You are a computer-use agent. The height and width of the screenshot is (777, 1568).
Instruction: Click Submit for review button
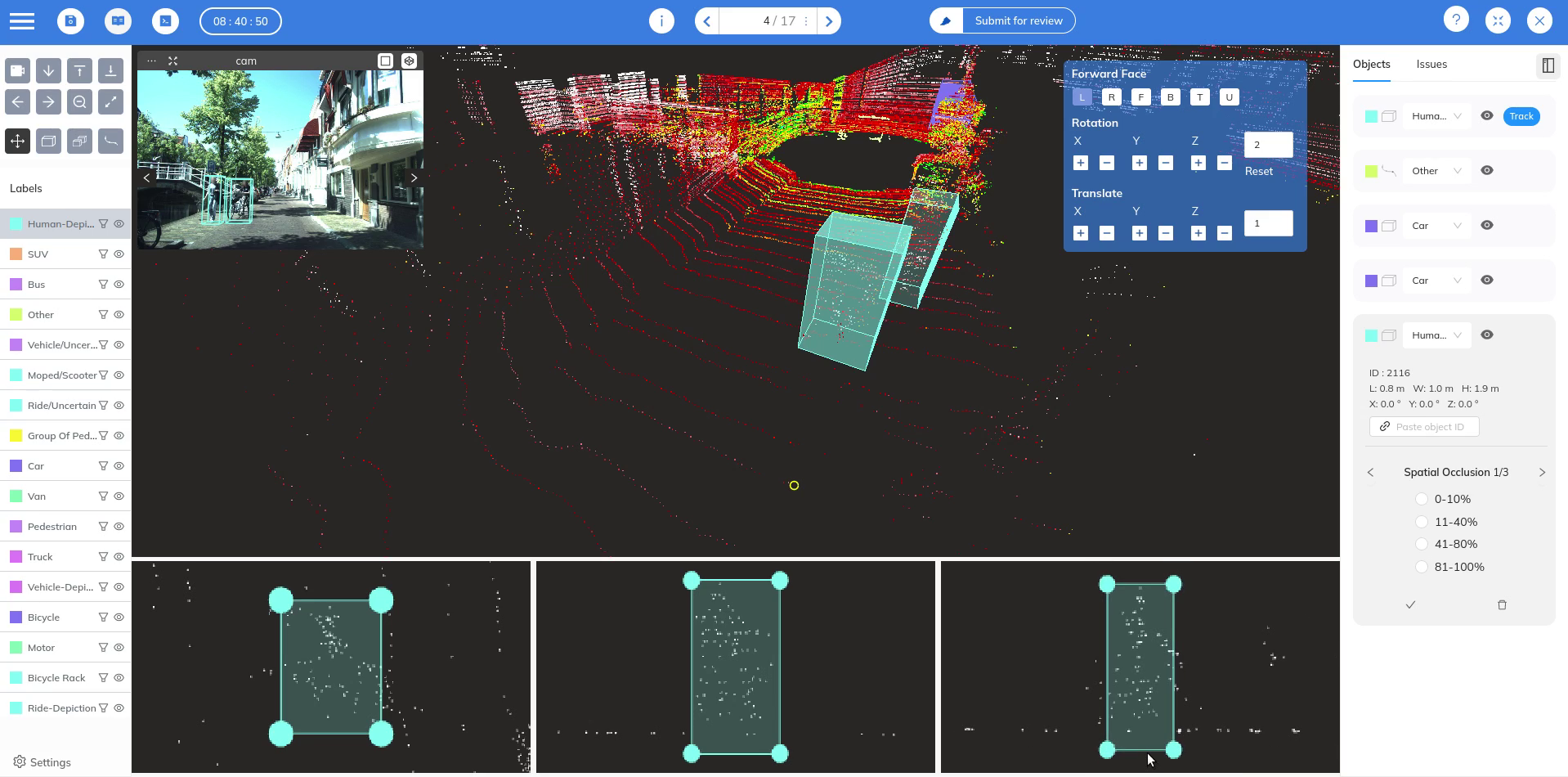point(1018,21)
